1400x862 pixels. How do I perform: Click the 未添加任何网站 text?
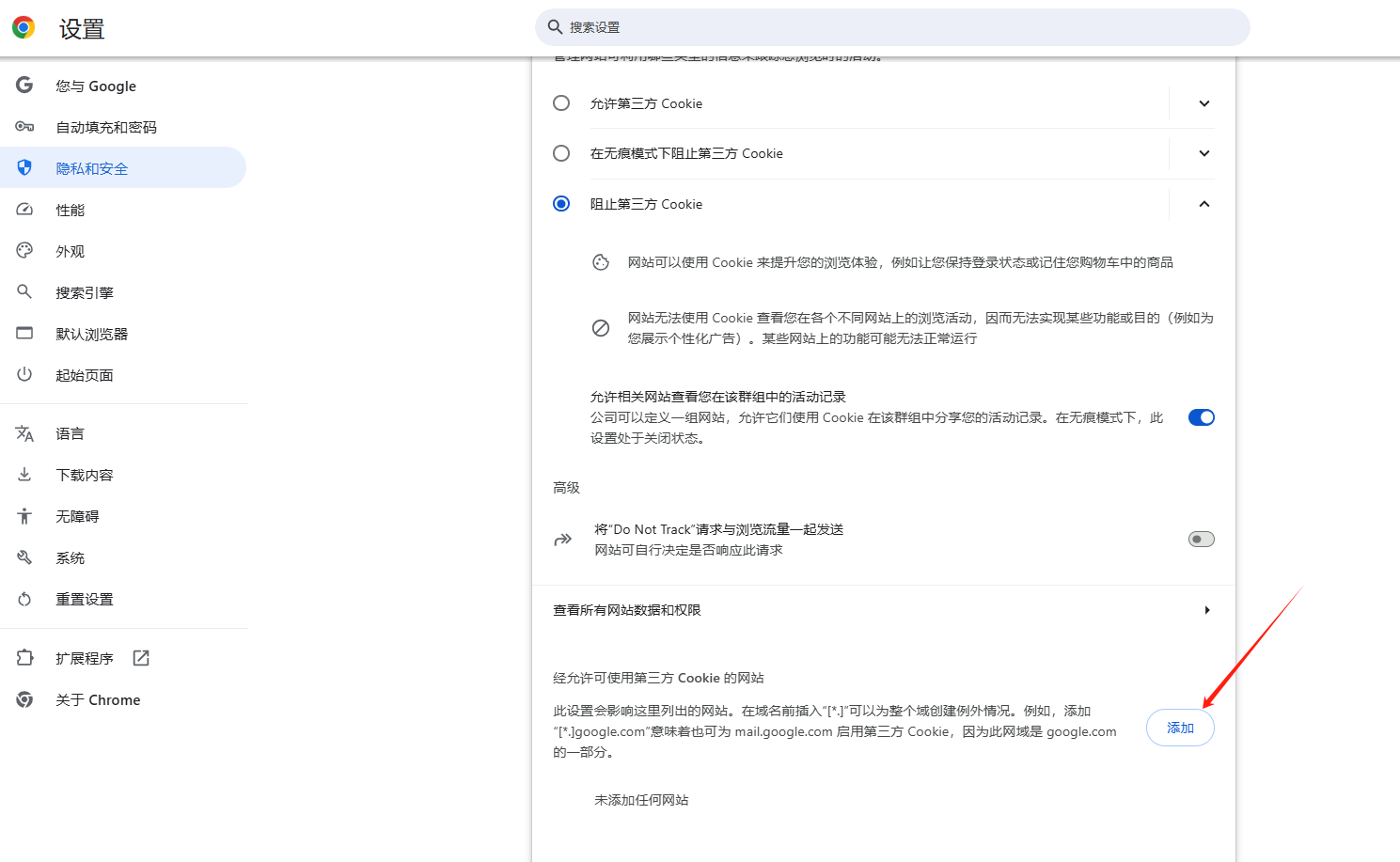click(641, 800)
